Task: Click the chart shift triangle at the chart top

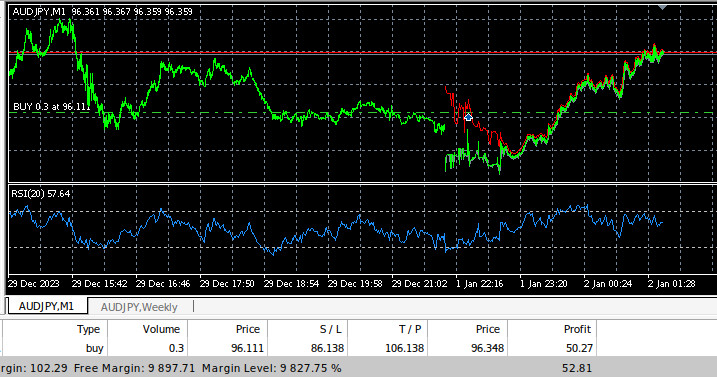Action: point(662,7)
